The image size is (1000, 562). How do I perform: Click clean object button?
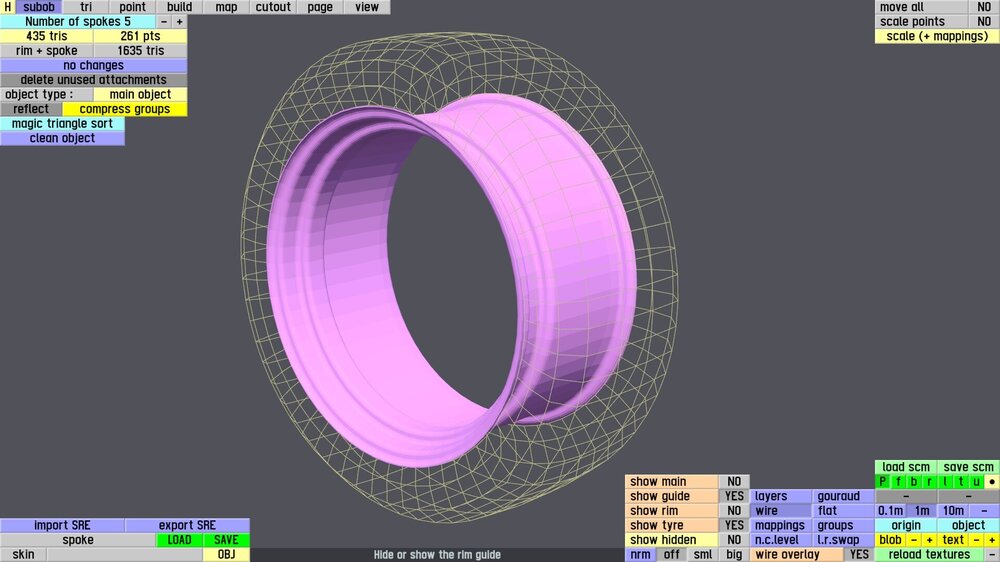[x=62, y=138]
